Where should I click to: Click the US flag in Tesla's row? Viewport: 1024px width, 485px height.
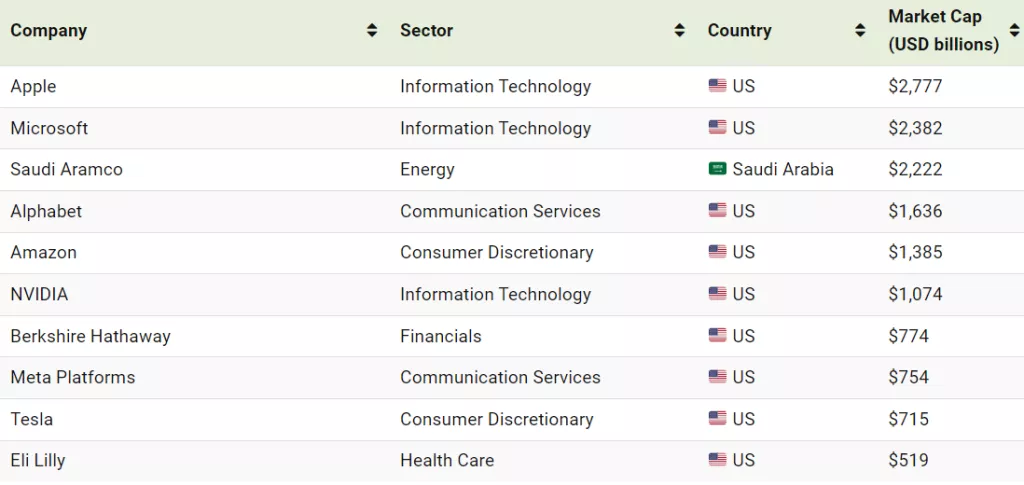coord(717,419)
